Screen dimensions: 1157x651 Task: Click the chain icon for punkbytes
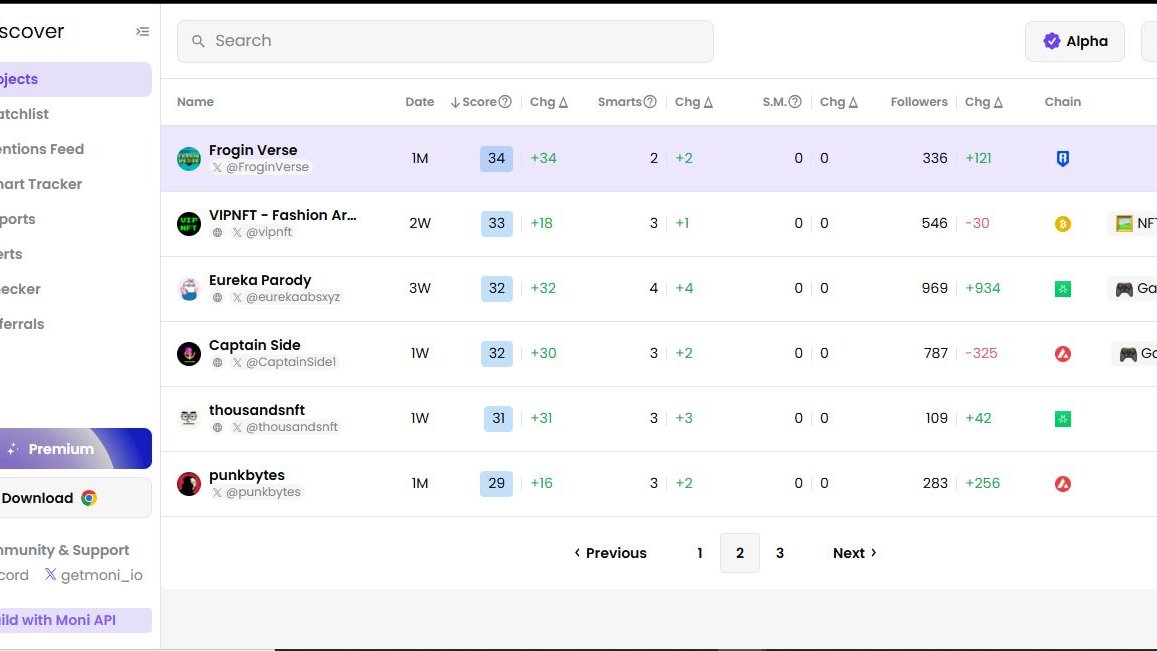(1063, 483)
